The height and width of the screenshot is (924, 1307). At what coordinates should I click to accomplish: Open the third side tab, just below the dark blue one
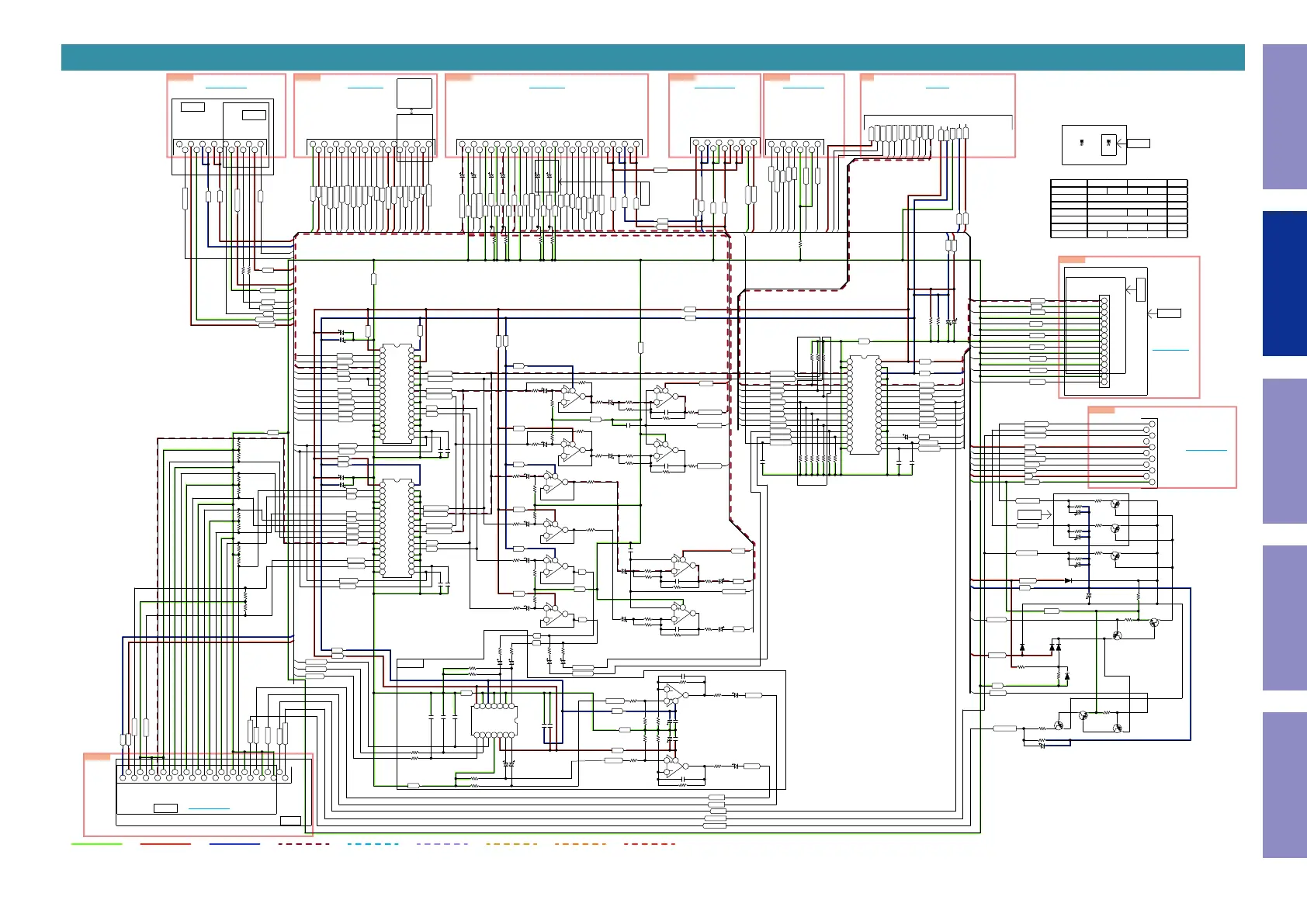(1284, 451)
